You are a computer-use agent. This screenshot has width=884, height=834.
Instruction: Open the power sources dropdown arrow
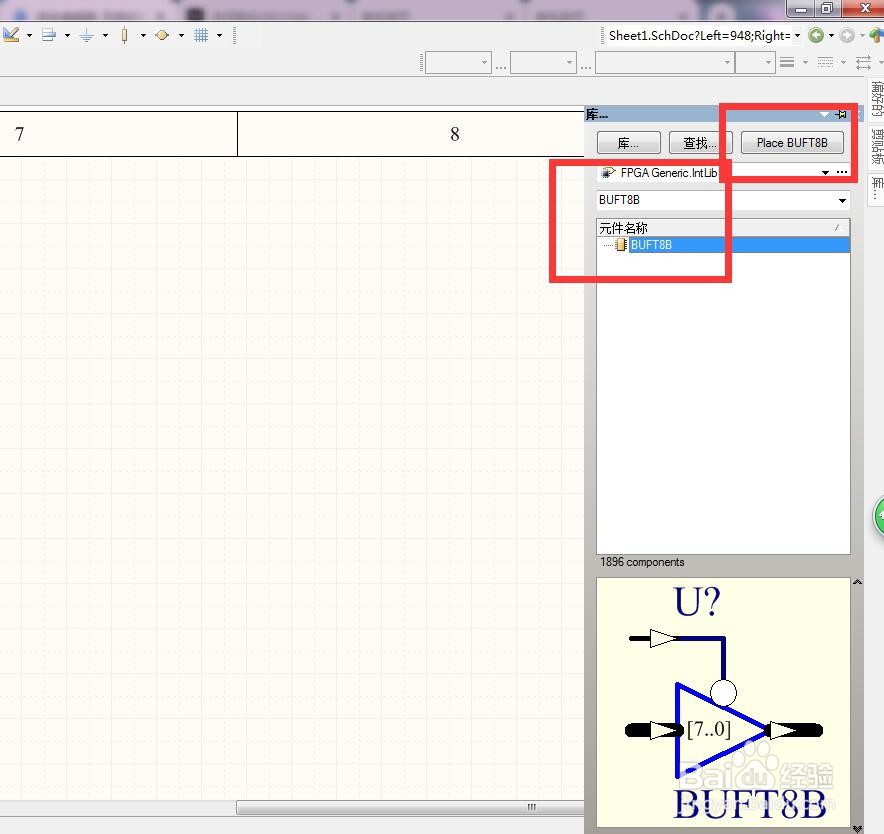[105, 36]
